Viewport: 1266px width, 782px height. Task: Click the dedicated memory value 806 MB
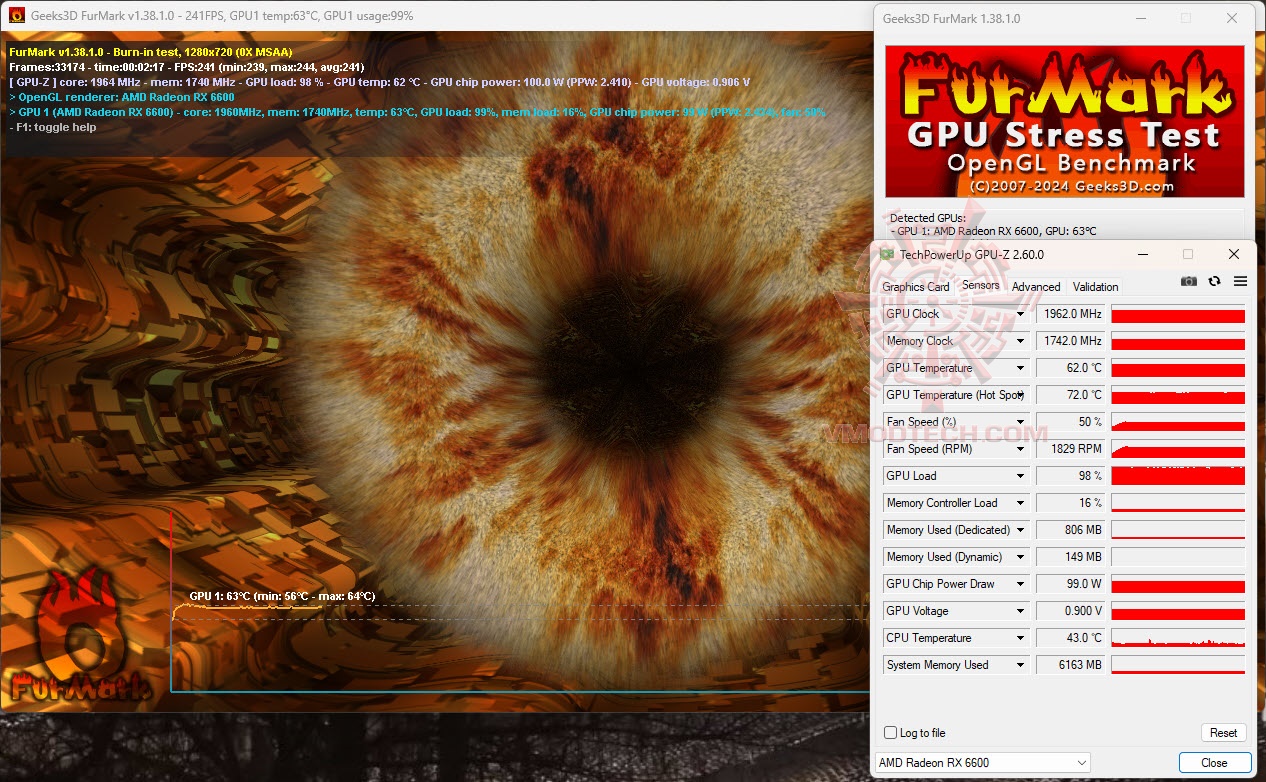(1071, 530)
